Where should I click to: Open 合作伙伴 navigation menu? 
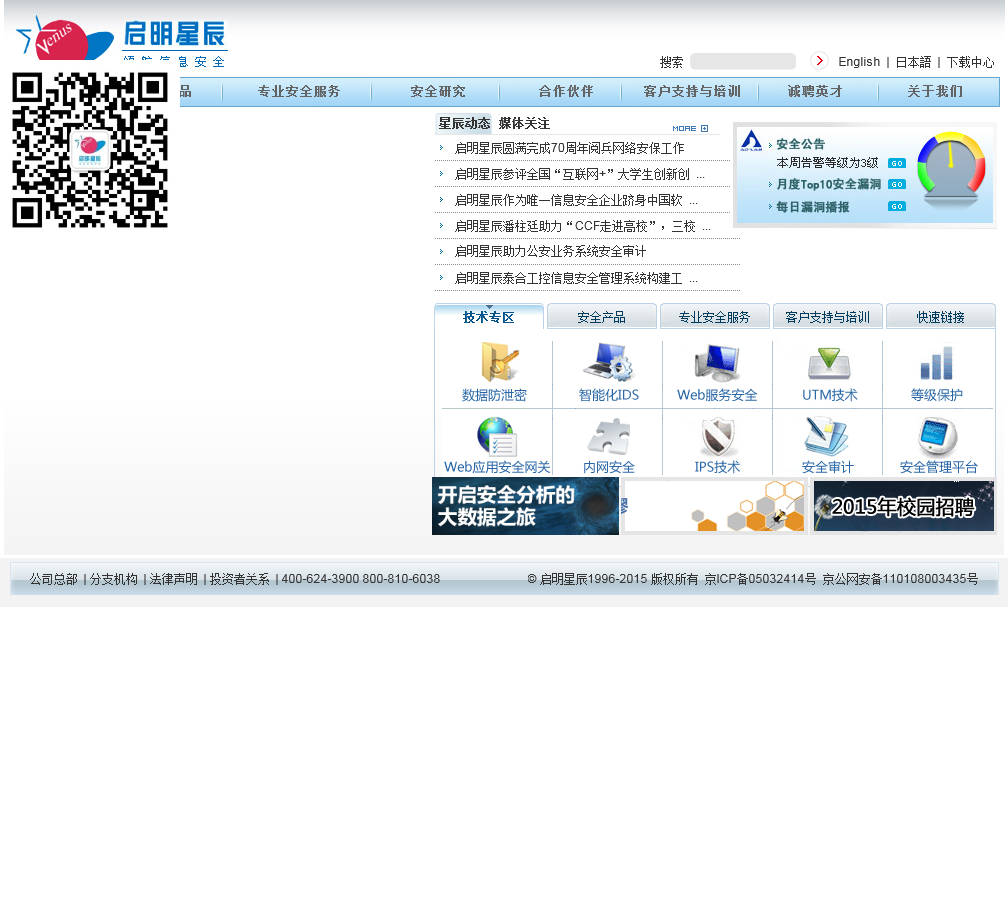566,91
